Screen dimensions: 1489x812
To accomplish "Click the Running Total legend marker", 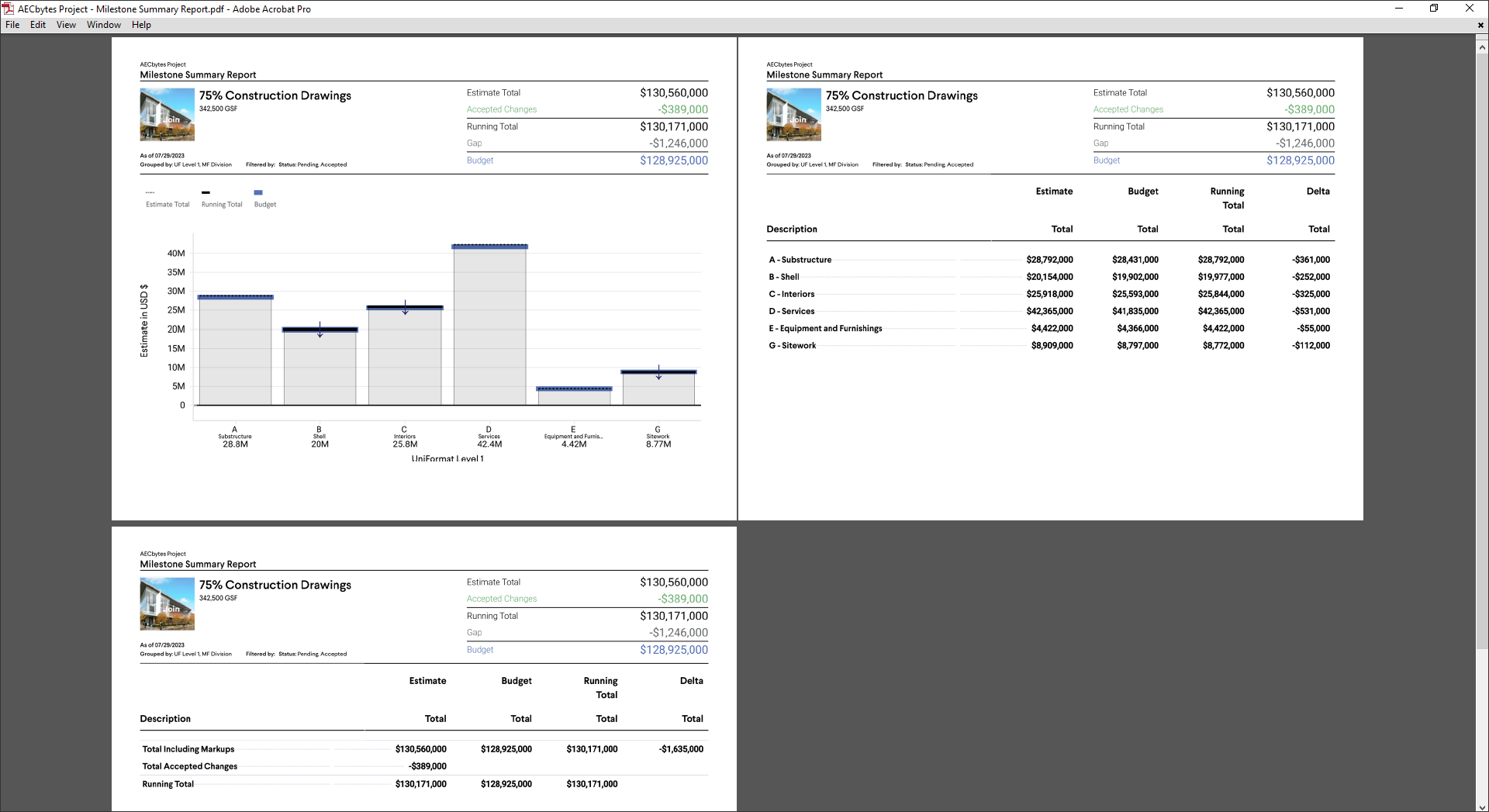I will point(206,192).
